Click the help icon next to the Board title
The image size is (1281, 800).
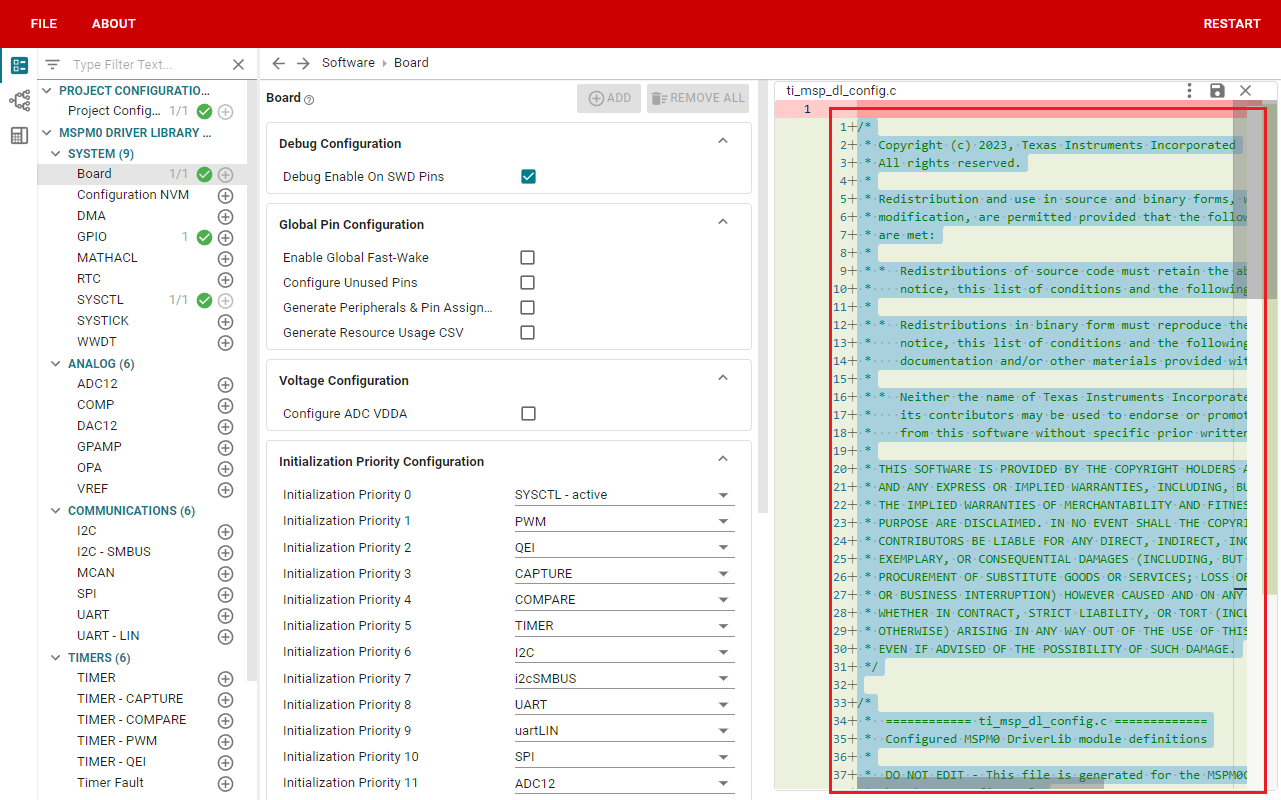click(309, 99)
